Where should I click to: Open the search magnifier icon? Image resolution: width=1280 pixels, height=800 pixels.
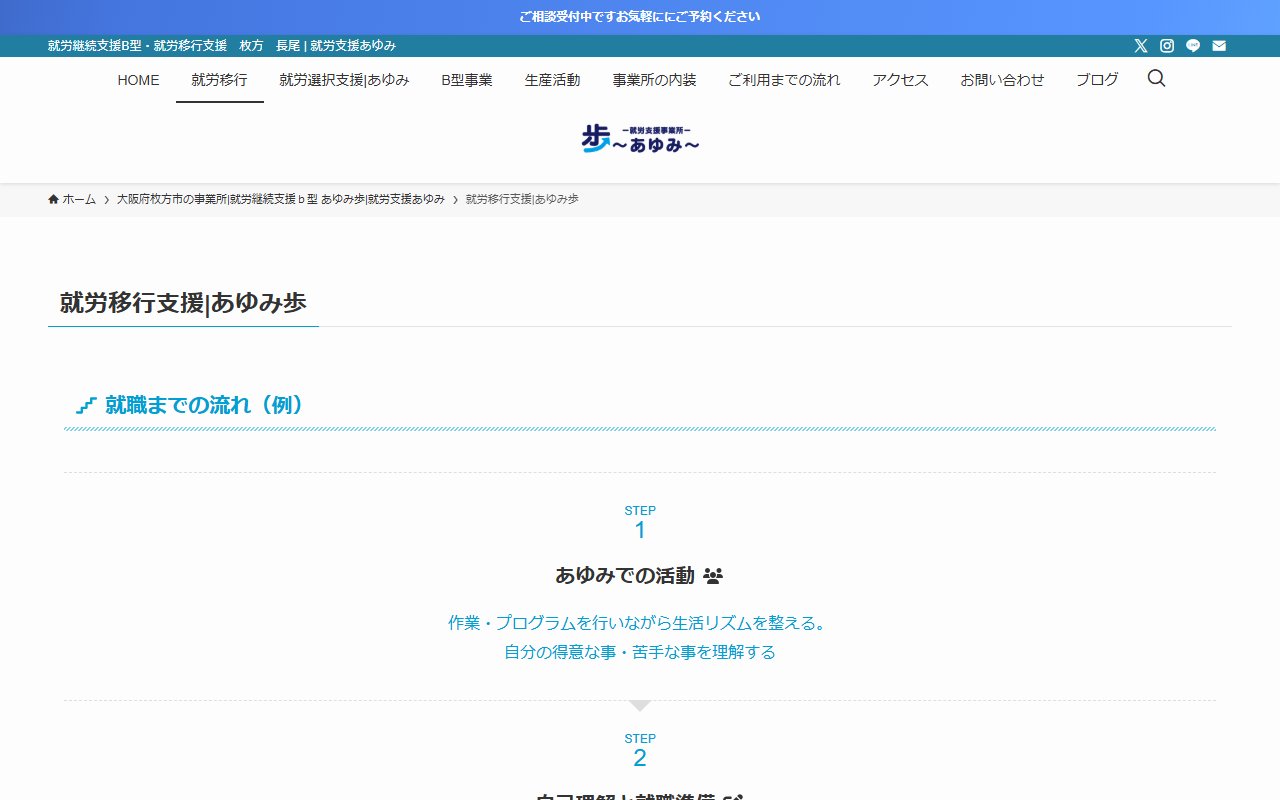[x=1156, y=78]
